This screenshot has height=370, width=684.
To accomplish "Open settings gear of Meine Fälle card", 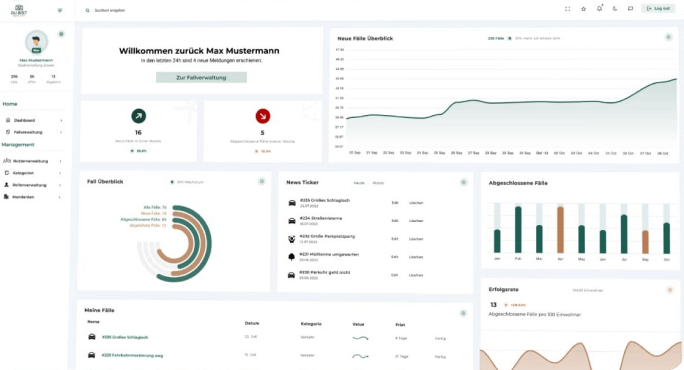I will point(463,313).
